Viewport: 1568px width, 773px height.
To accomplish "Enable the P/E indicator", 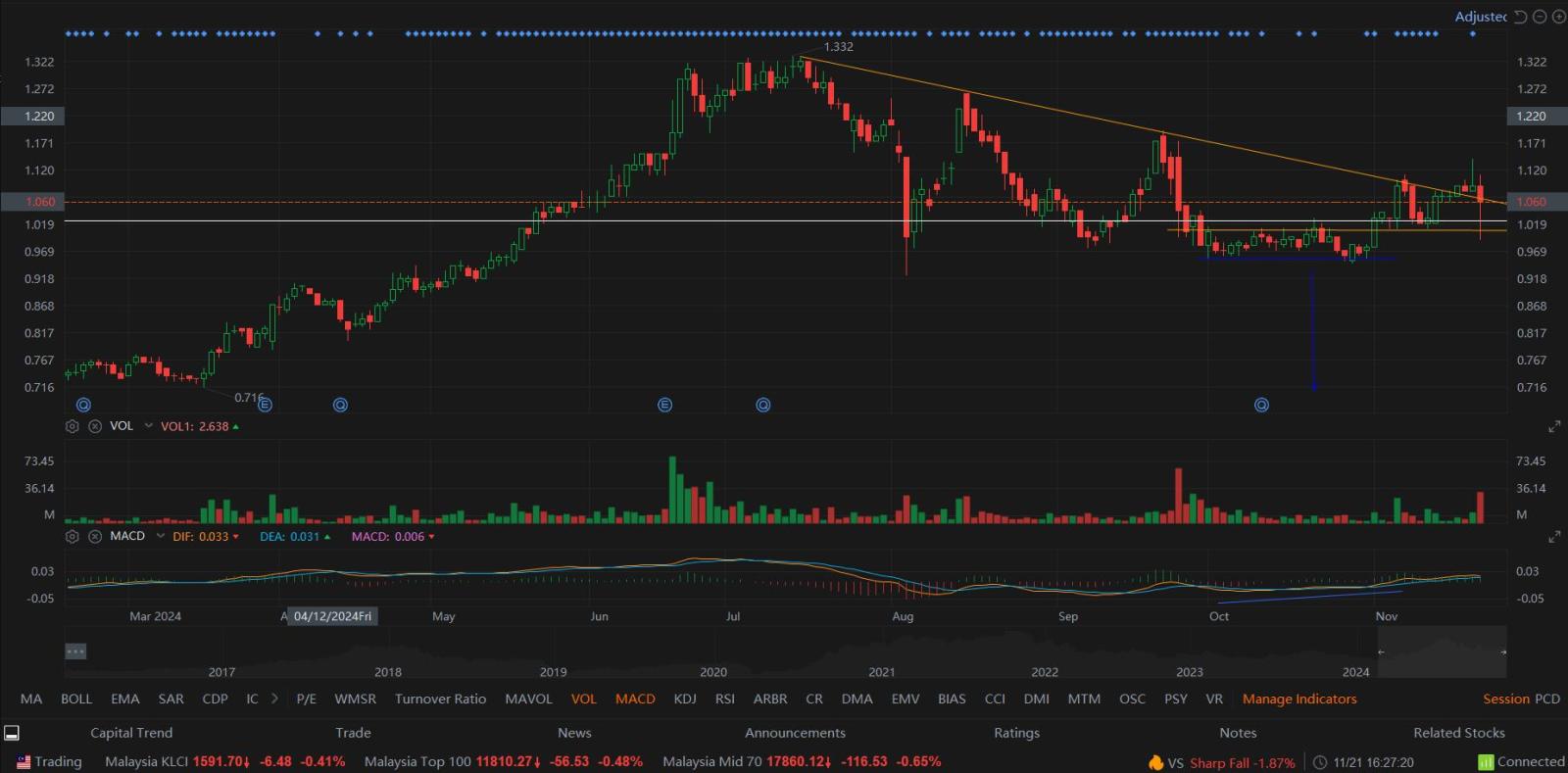I will click(307, 700).
